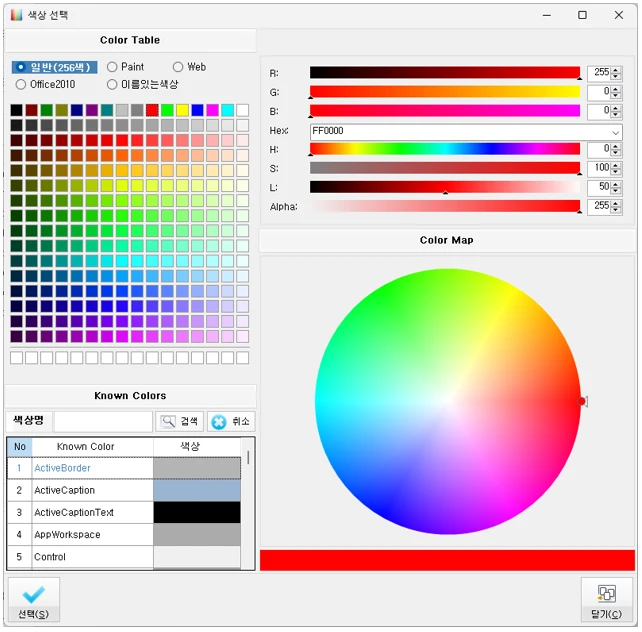Increase the R value with stepper

pos(616,70)
